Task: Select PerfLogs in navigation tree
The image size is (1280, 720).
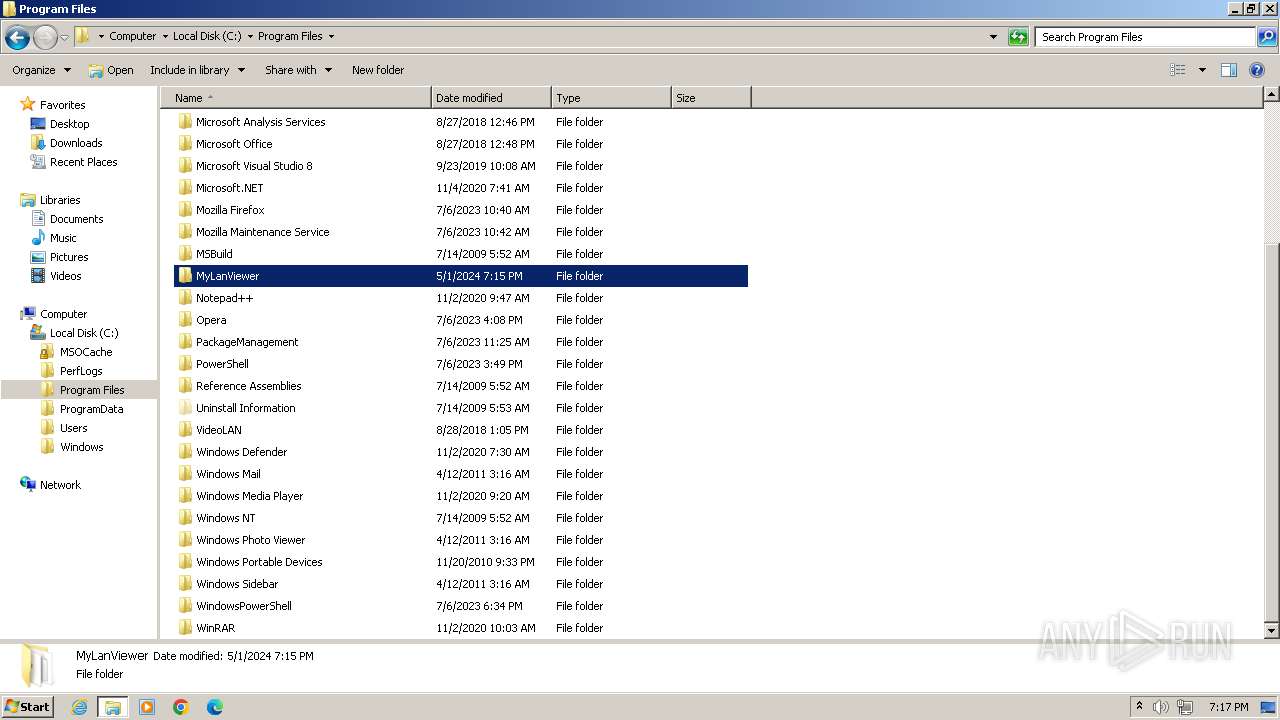Action: pos(81,371)
